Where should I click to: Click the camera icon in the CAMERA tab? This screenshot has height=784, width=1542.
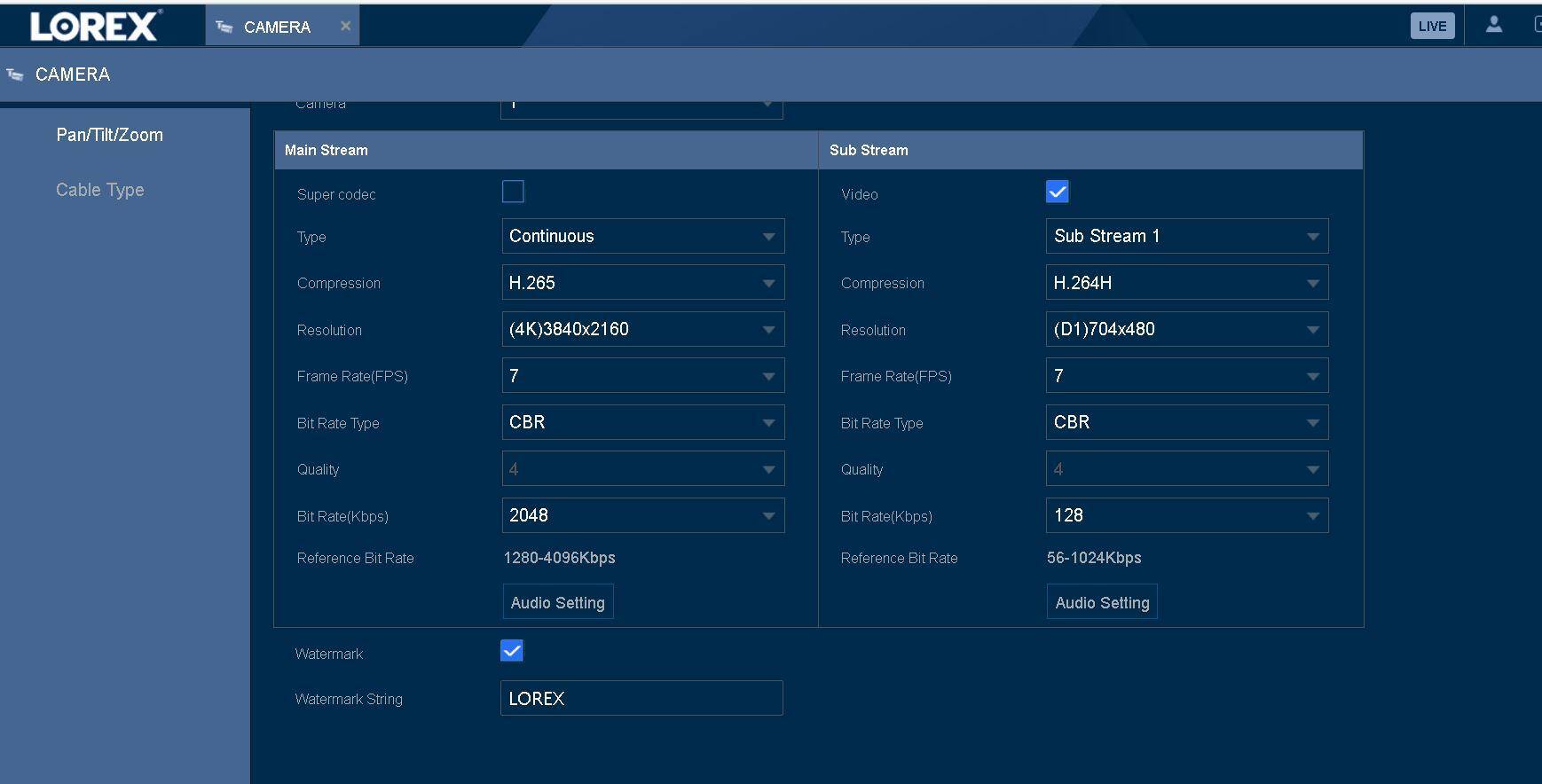pyautogui.click(x=224, y=27)
